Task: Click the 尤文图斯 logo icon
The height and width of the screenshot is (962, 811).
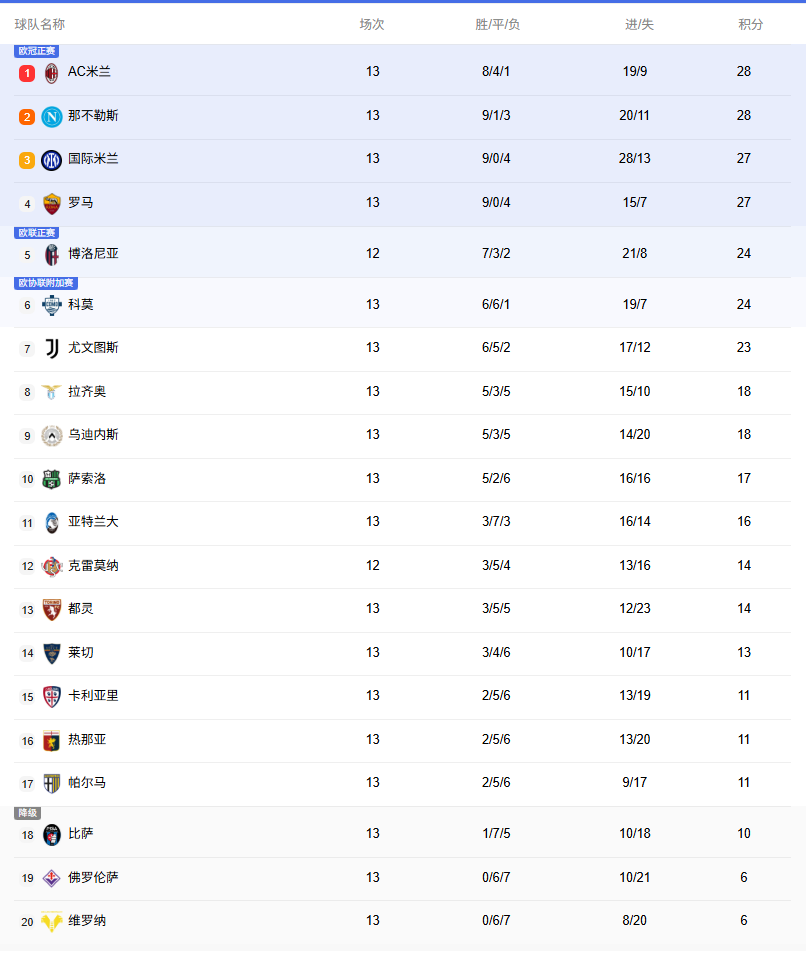Action: coord(51,349)
